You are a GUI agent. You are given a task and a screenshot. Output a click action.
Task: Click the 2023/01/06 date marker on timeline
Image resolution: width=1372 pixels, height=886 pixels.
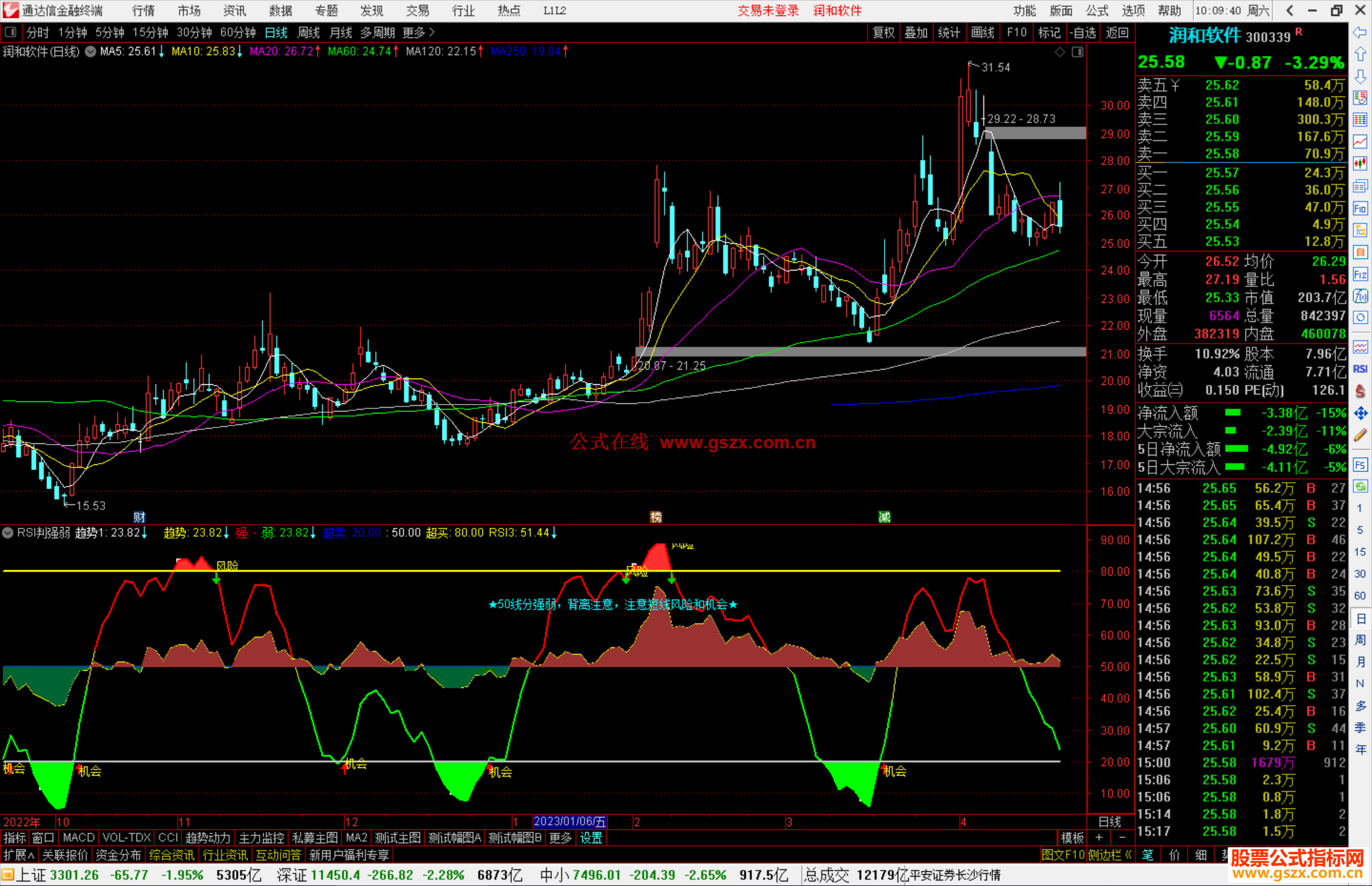[x=570, y=822]
